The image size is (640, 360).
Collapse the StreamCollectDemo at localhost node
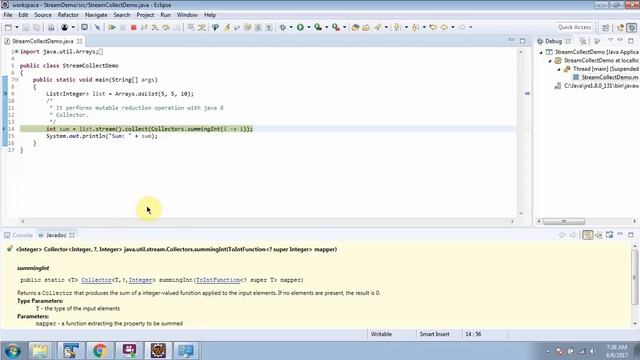550,60
